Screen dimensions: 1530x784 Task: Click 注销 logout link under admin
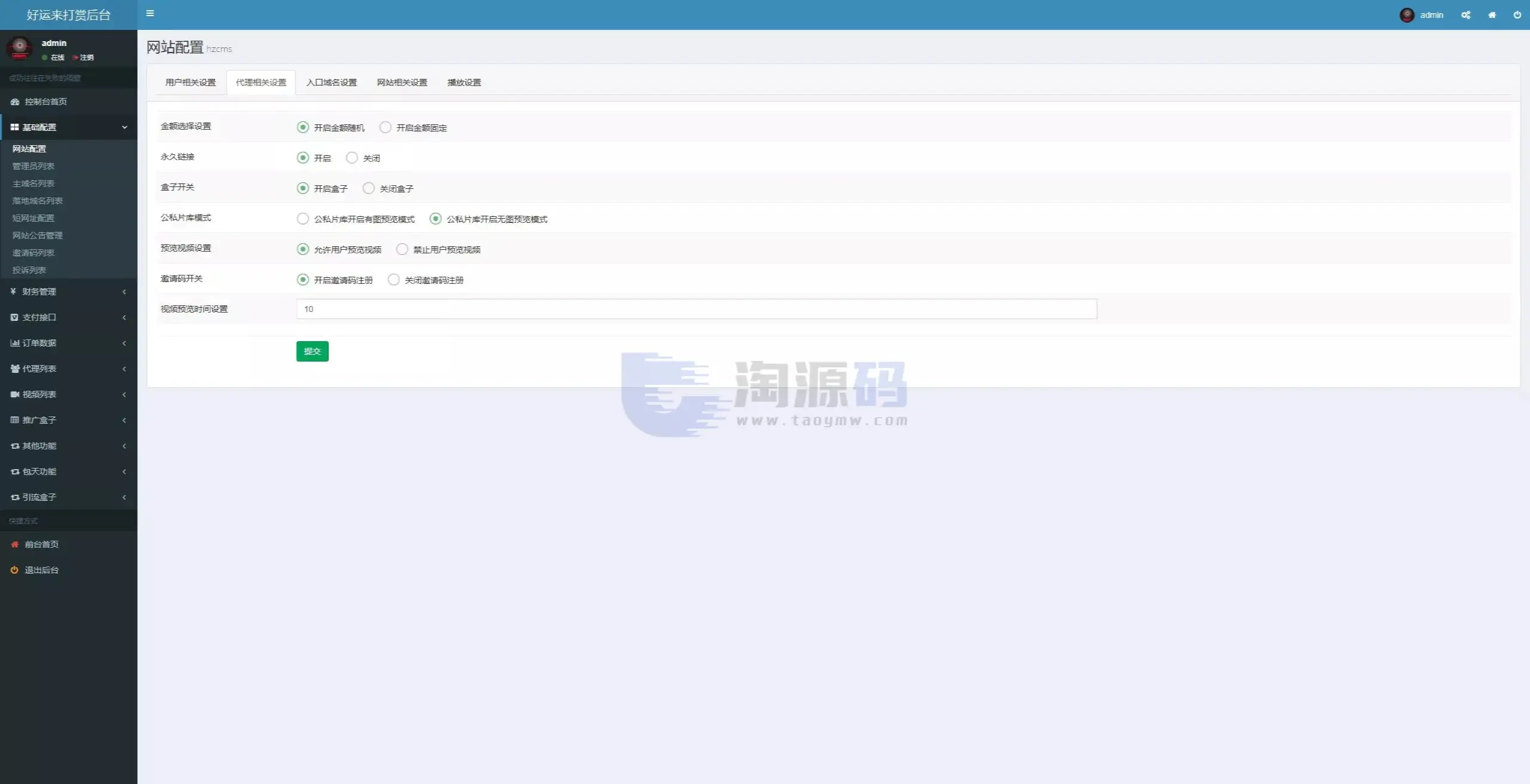pyautogui.click(x=83, y=57)
